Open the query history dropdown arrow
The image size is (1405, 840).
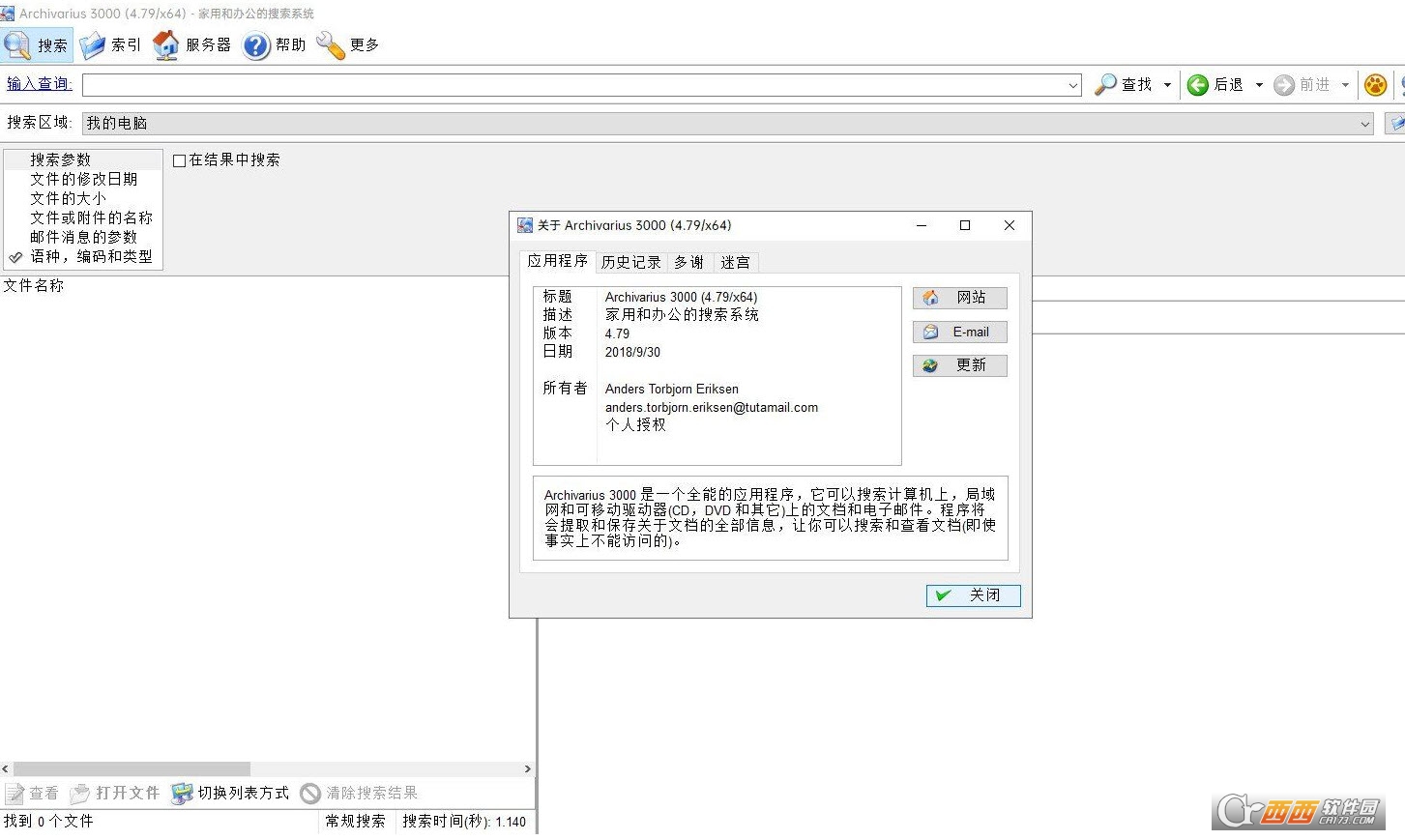pos(1073,85)
